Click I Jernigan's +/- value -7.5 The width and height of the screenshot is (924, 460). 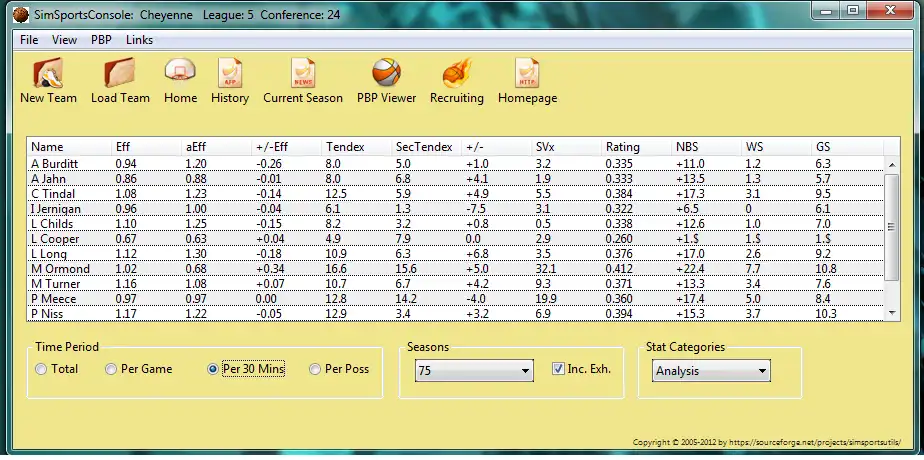click(476, 209)
